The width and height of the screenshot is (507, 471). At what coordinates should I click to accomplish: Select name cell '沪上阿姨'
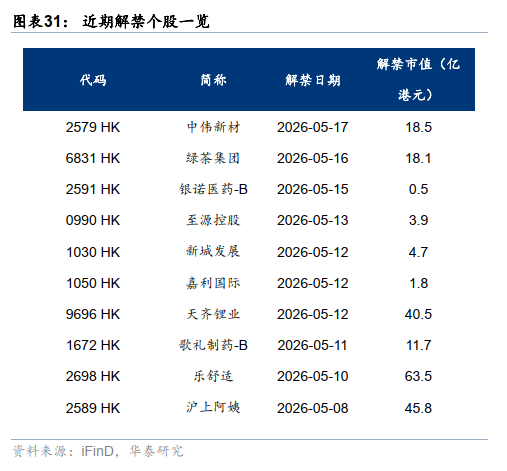pyautogui.click(x=213, y=407)
